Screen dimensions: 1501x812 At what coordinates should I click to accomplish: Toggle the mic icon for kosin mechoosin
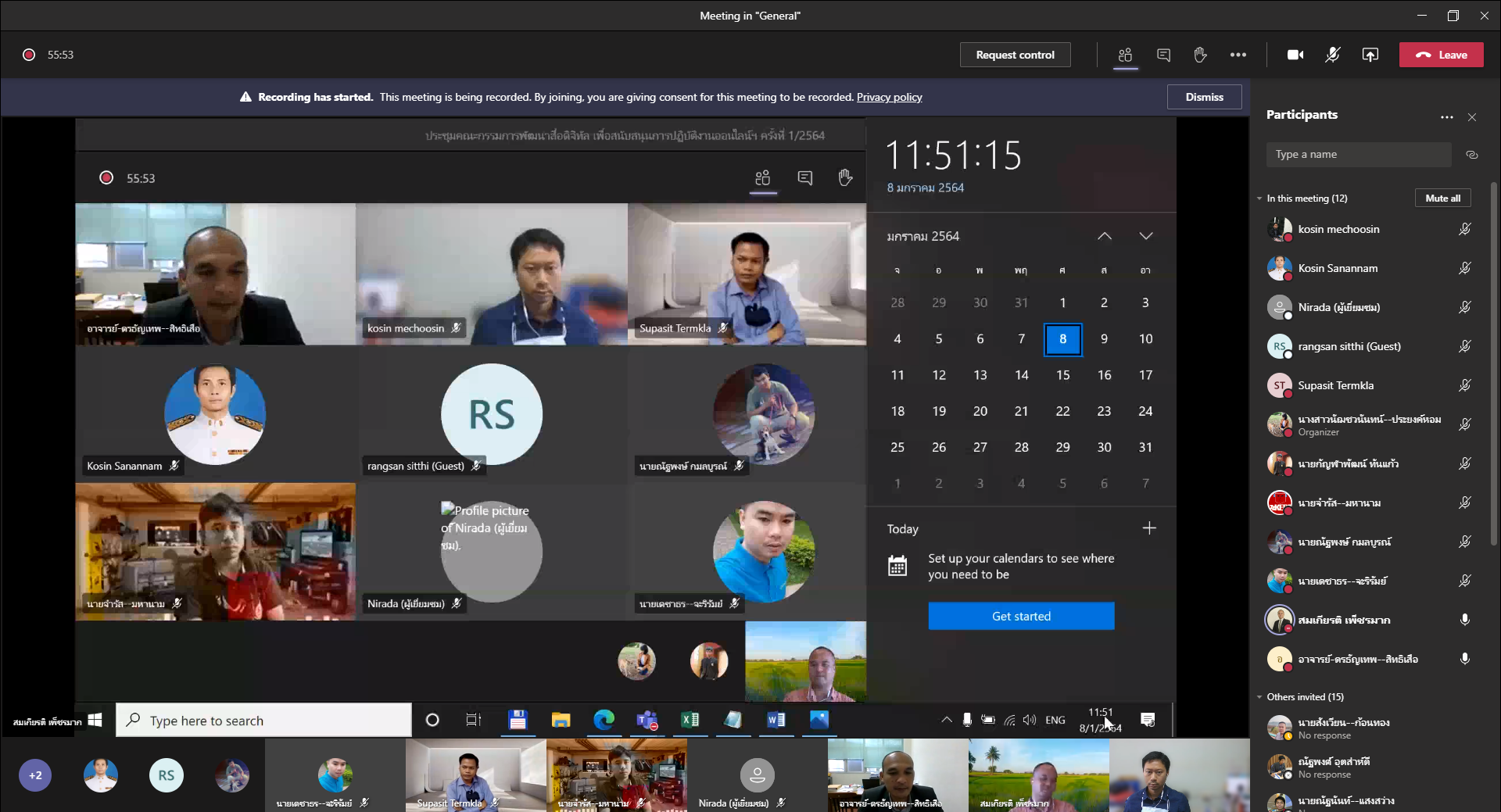[x=1464, y=229]
